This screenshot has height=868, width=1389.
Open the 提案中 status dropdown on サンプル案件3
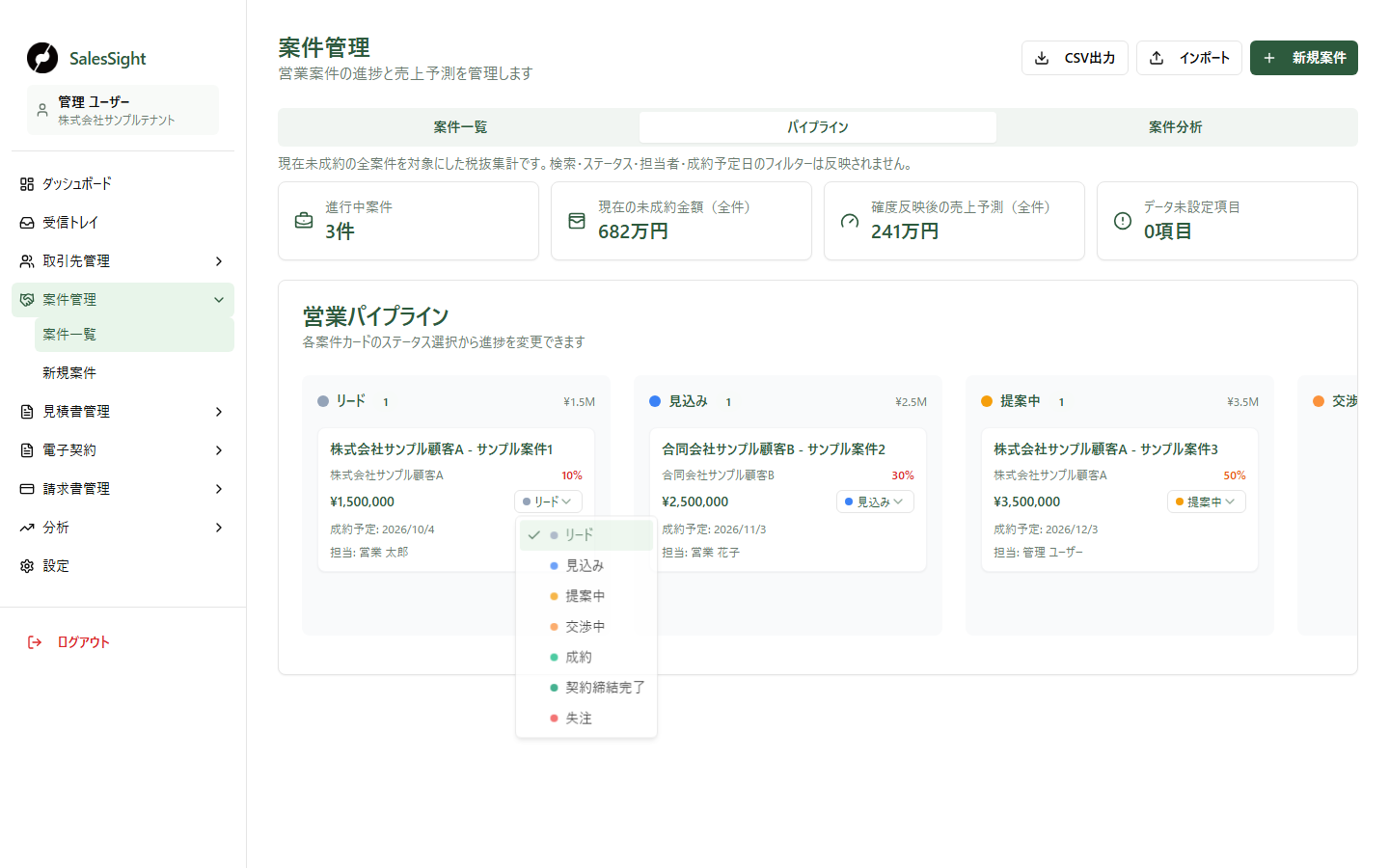(x=1207, y=502)
